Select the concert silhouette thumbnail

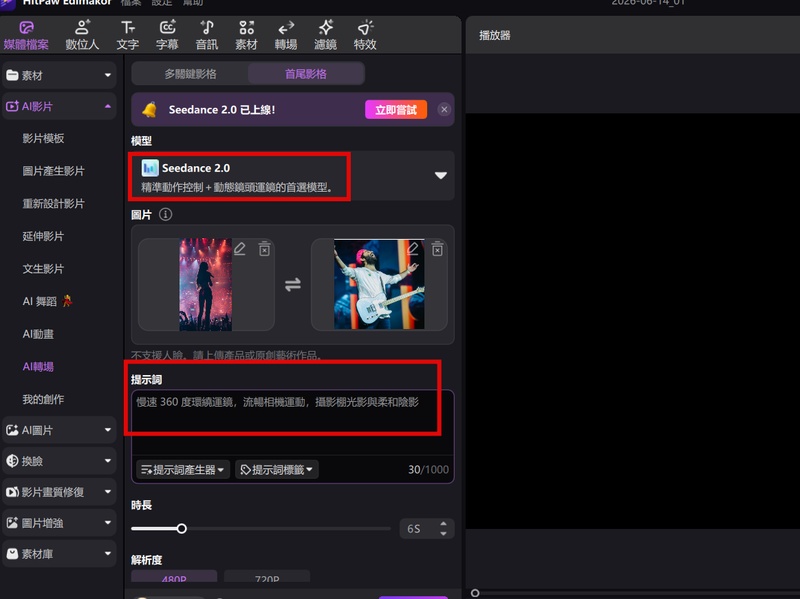[206, 285]
